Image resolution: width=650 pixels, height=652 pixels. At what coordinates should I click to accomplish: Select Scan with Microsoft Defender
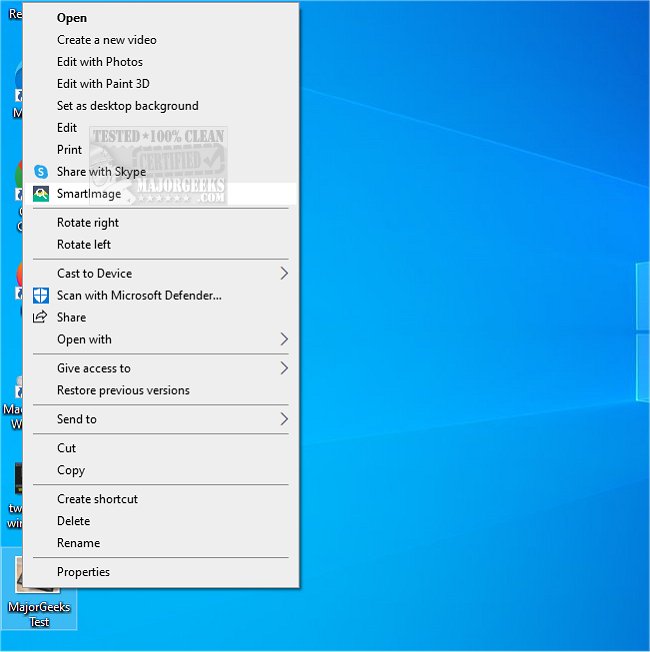(161, 295)
